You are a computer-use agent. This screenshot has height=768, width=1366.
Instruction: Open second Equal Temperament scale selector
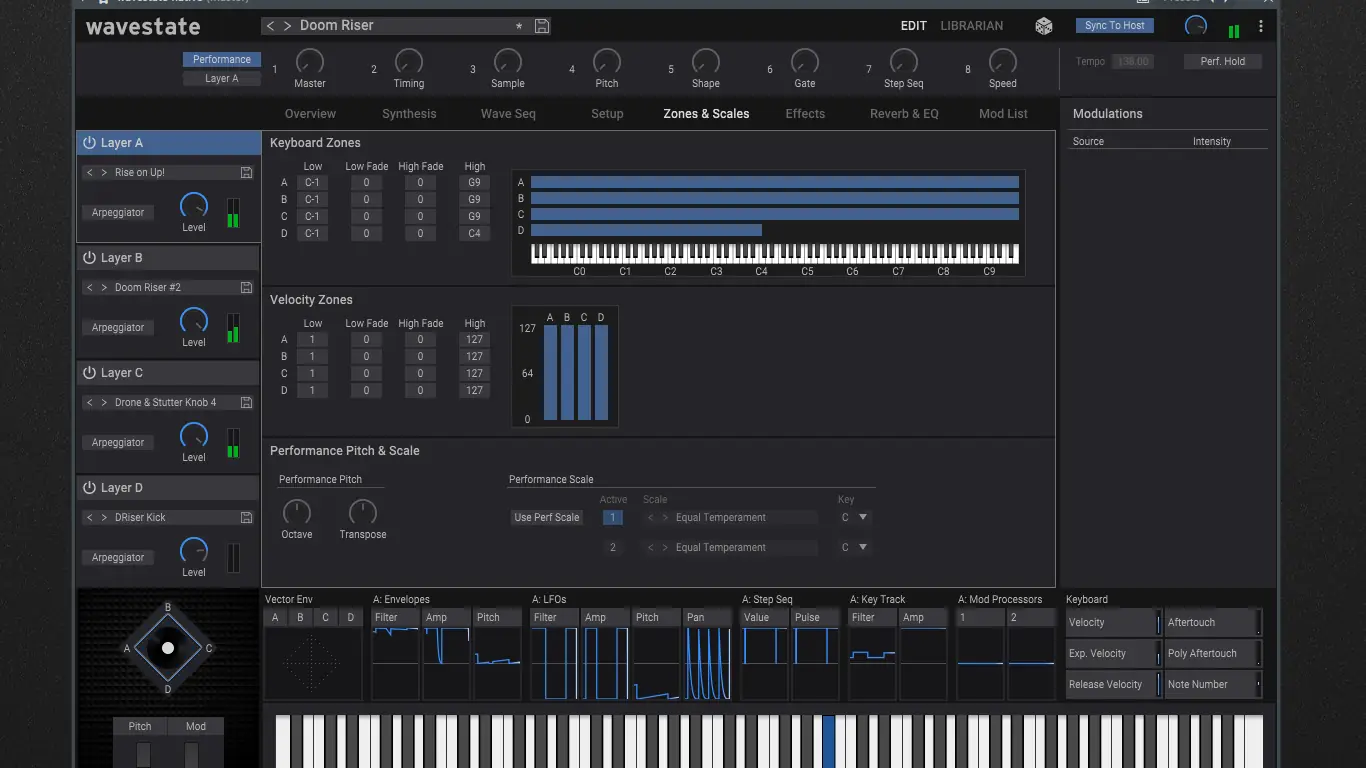pos(746,548)
